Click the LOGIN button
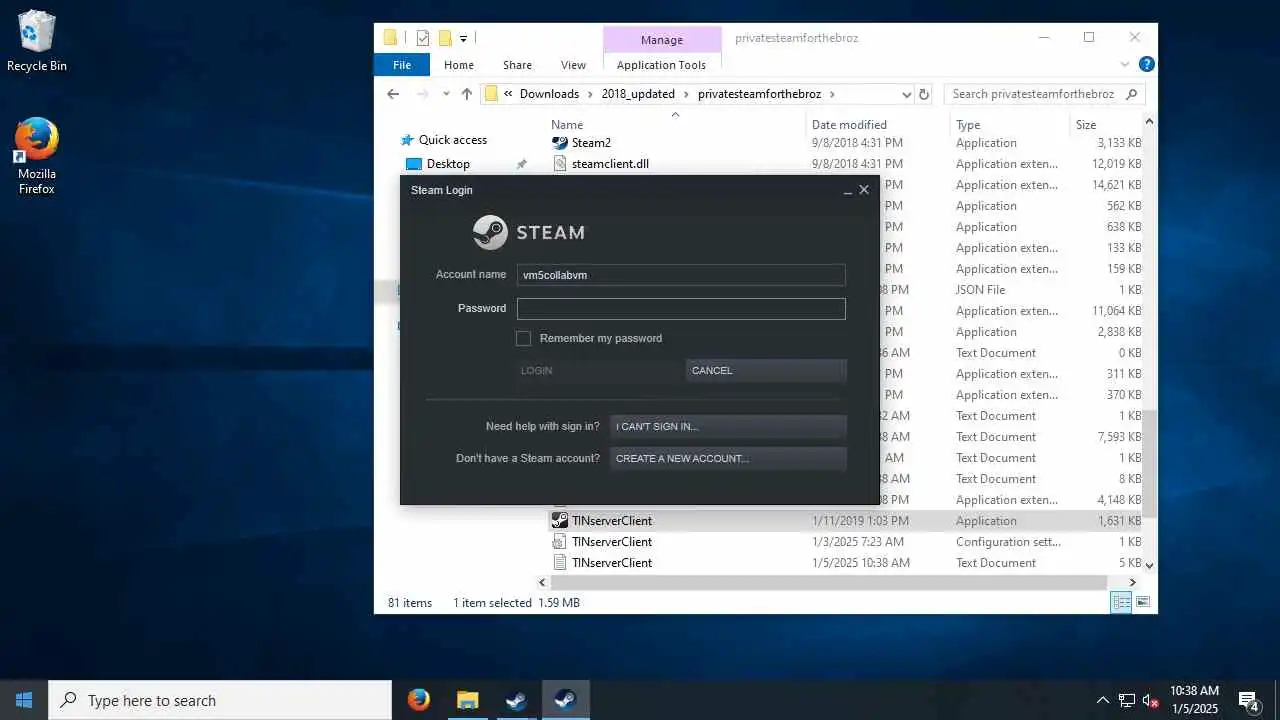Screen dimensions: 1280x720 tap(597, 370)
